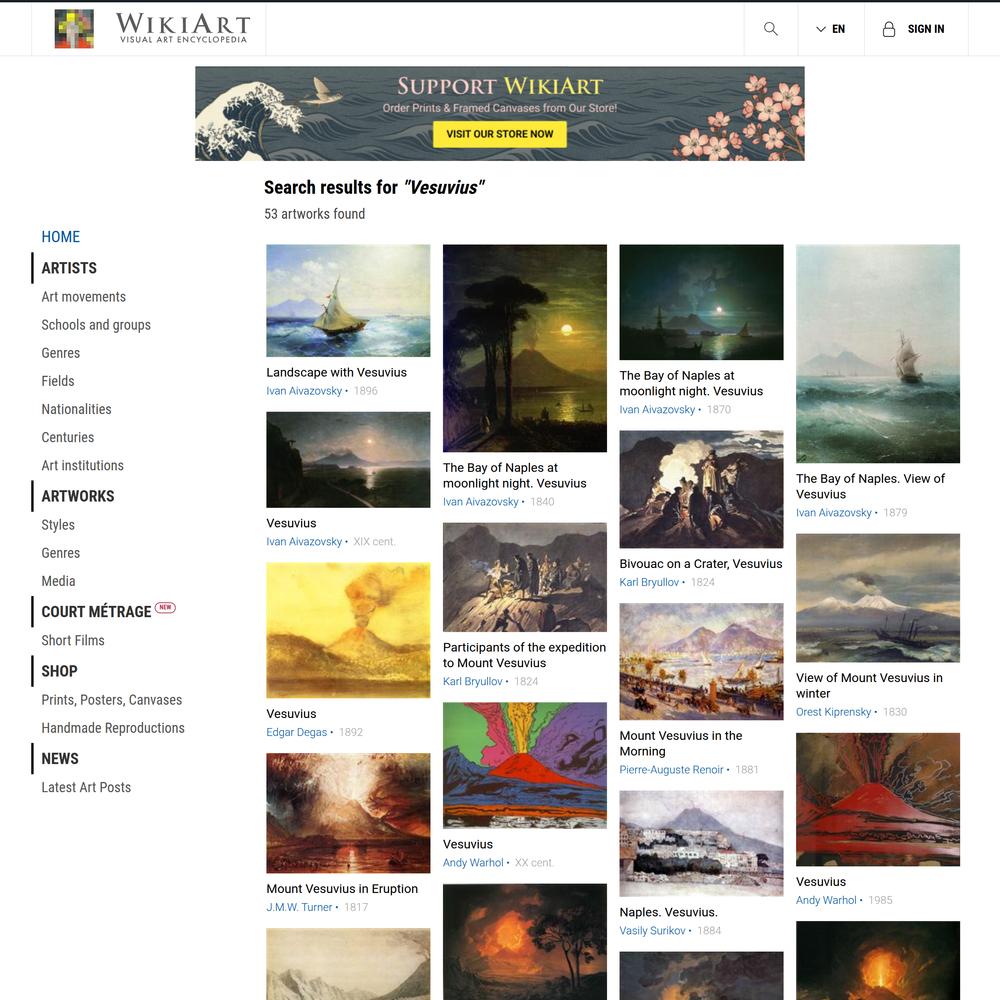Image resolution: width=1000 pixels, height=1000 pixels.
Task: Open the J.M.W. Turner artist link
Action: [299, 907]
